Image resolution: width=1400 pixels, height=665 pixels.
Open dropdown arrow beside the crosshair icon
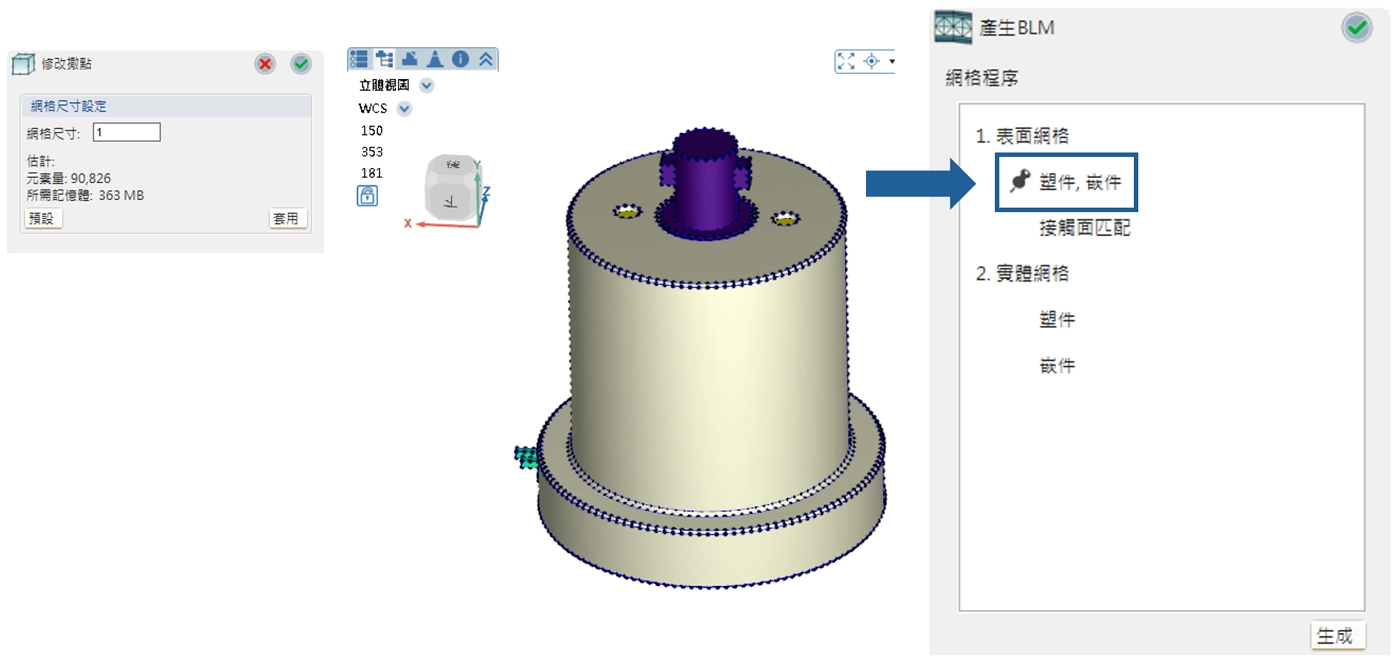click(x=891, y=61)
